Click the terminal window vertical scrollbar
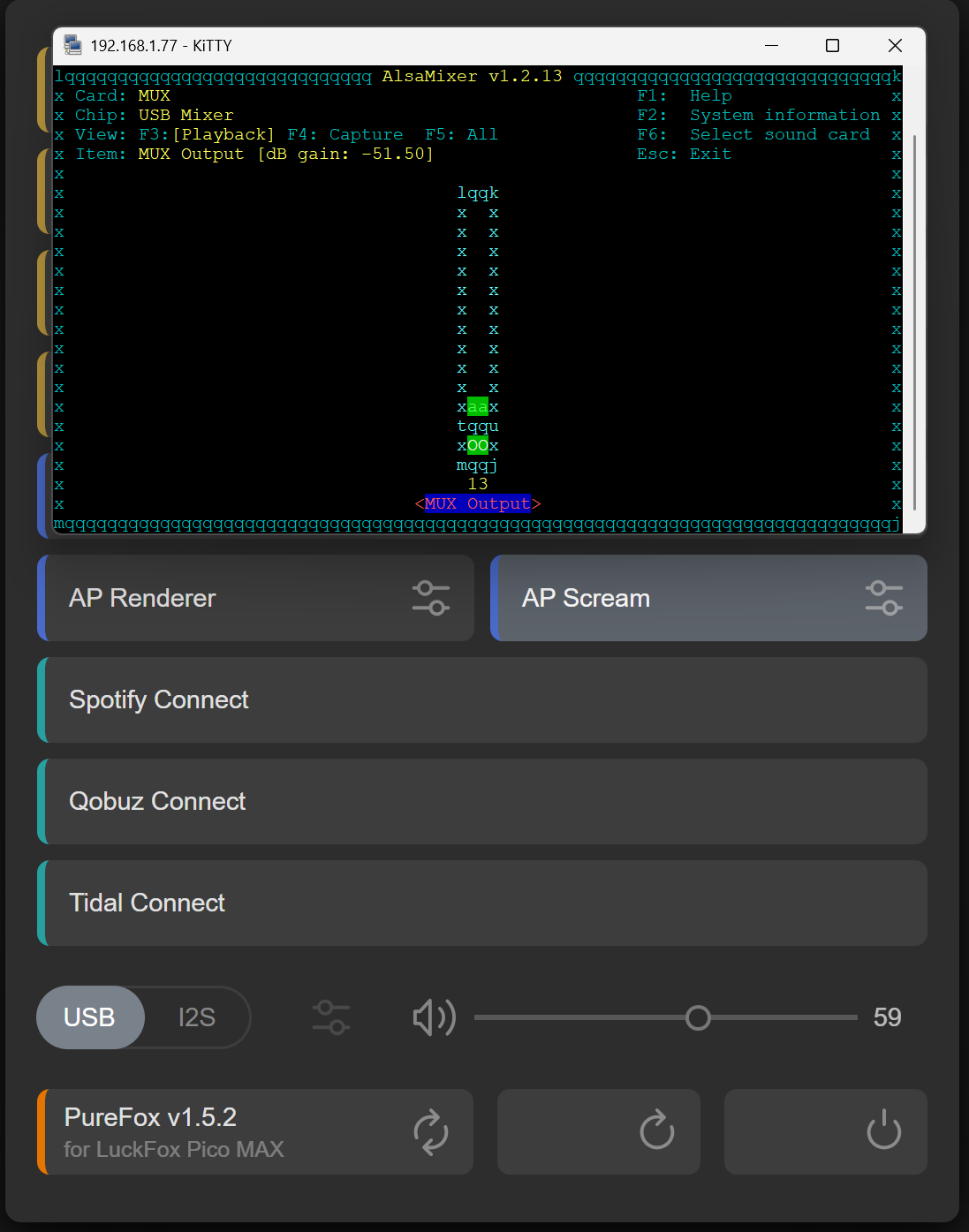This screenshot has height=1232, width=969. pyautogui.click(x=914, y=322)
